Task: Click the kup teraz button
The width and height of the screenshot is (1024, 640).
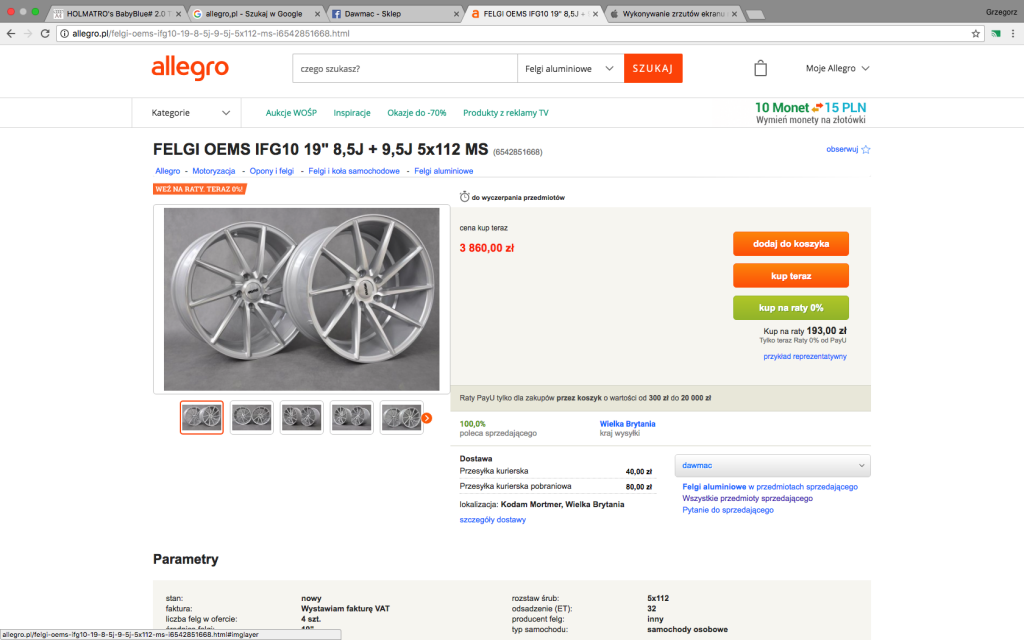Action: 791,276
